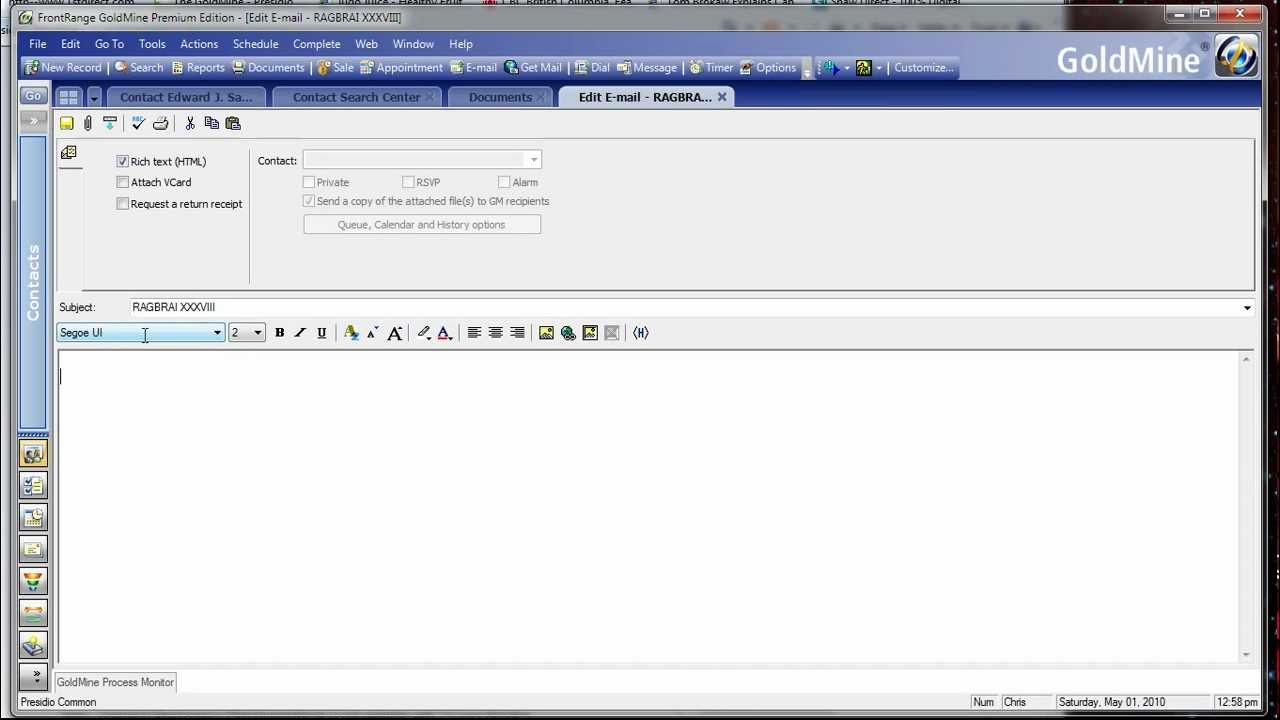Click the recipients panel icon
The height and width of the screenshot is (720, 1280).
tap(69, 153)
